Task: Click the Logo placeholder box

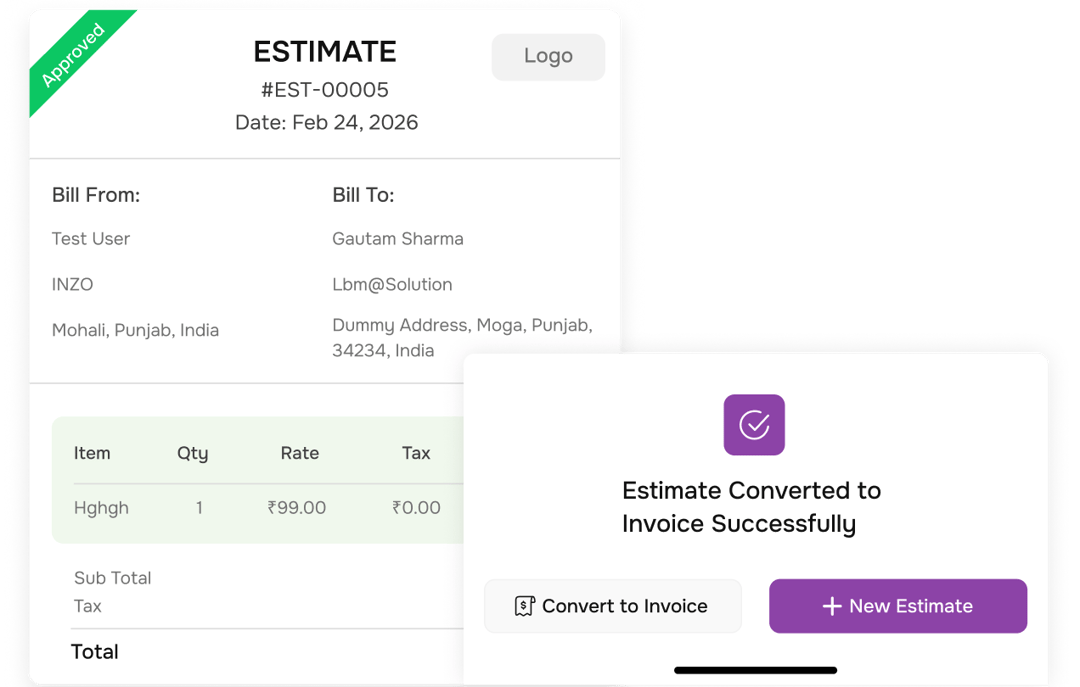Action: coord(548,57)
